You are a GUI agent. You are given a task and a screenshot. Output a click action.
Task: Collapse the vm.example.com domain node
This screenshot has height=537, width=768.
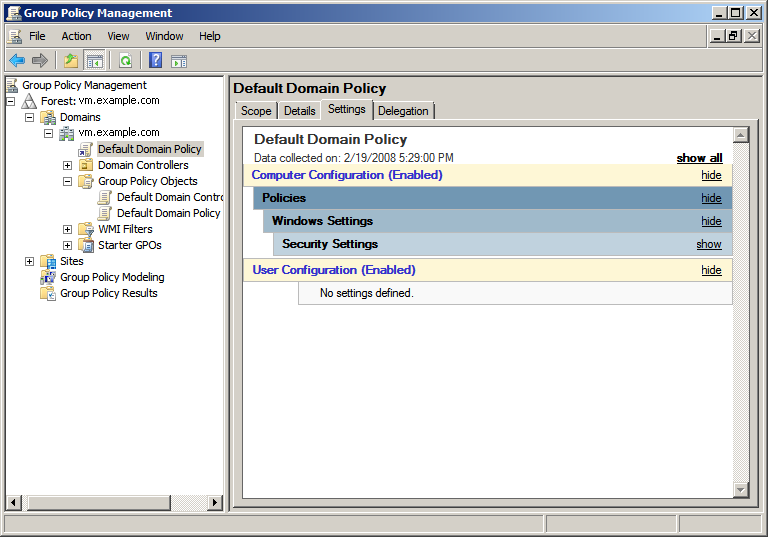pyautogui.click(x=48, y=133)
